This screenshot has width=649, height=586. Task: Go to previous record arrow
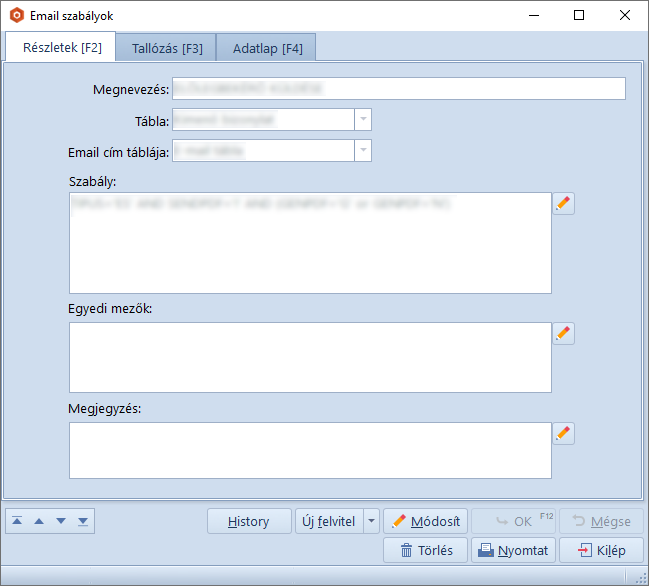39,521
